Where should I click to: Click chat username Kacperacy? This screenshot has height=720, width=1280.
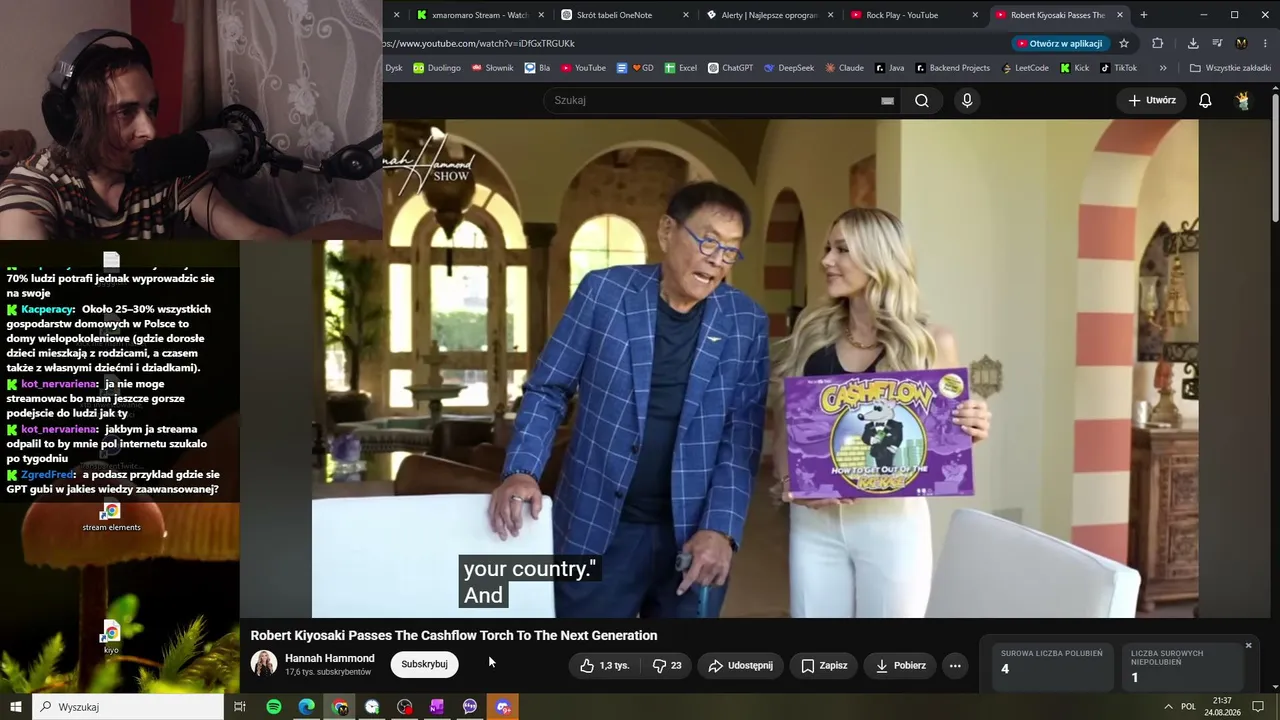[46, 309]
